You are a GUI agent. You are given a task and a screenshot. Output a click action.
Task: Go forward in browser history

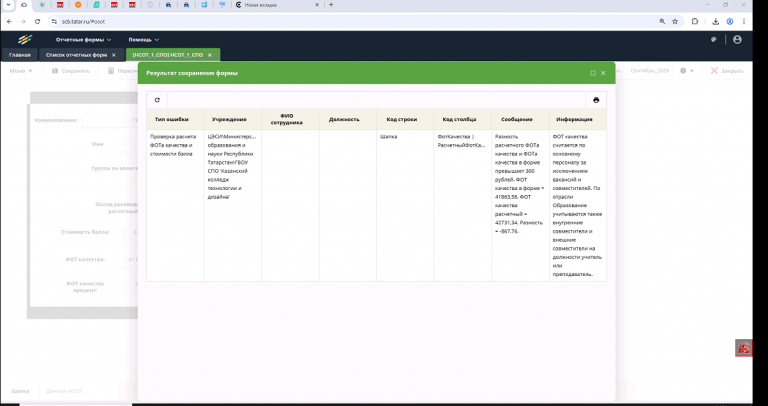23,22
